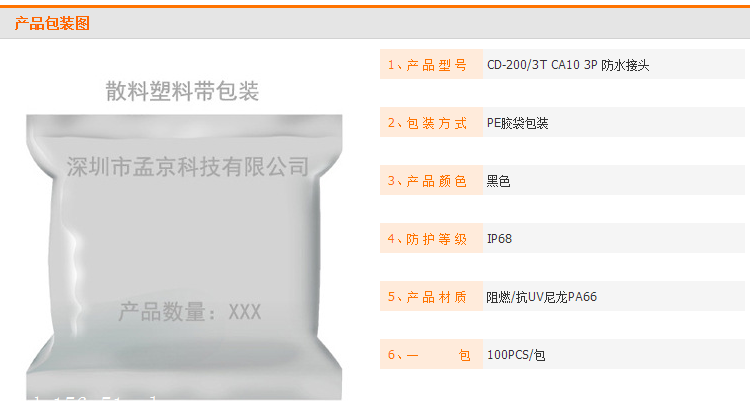The width and height of the screenshot is (750, 418).
Task: Click the orange top border bar
Action: 375,6
